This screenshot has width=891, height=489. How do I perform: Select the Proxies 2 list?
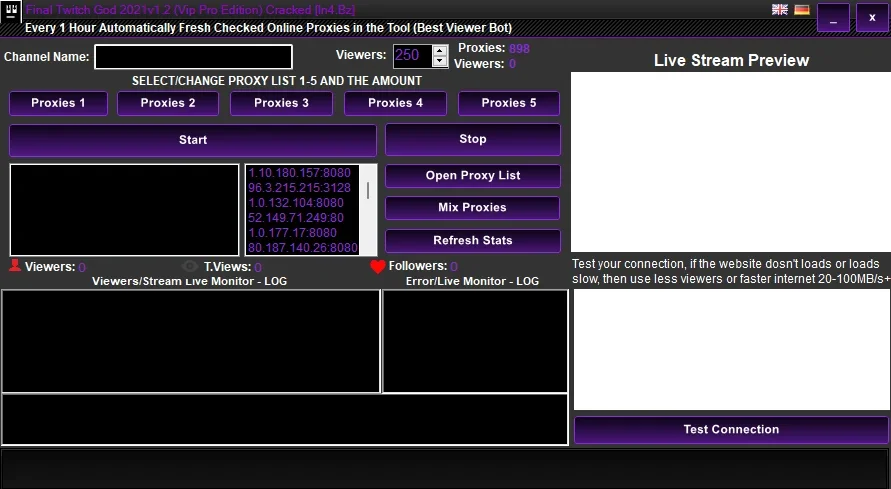tap(168, 103)
